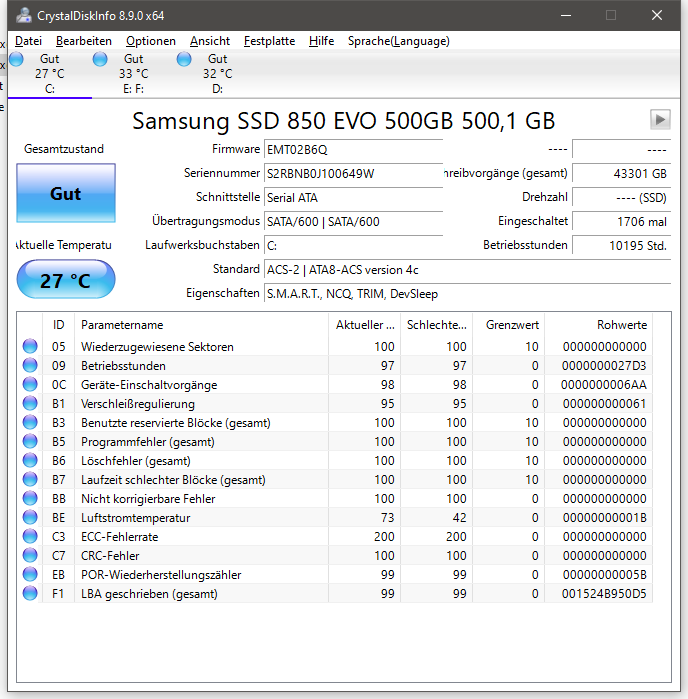Click the Übertragungsmodus field SATA/600

click(x=353, y=222)
